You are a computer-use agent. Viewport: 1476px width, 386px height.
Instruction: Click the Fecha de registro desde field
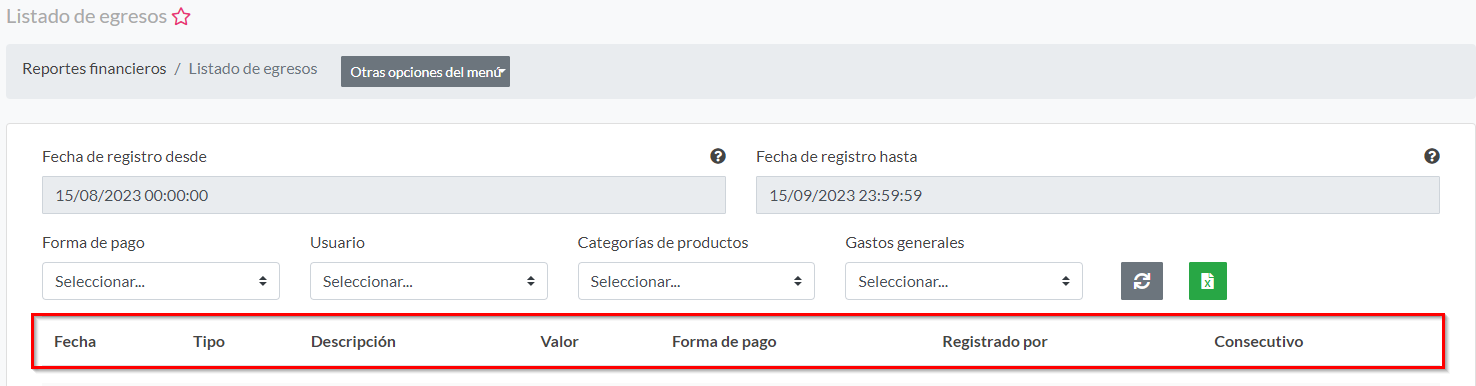pos(384,195)
